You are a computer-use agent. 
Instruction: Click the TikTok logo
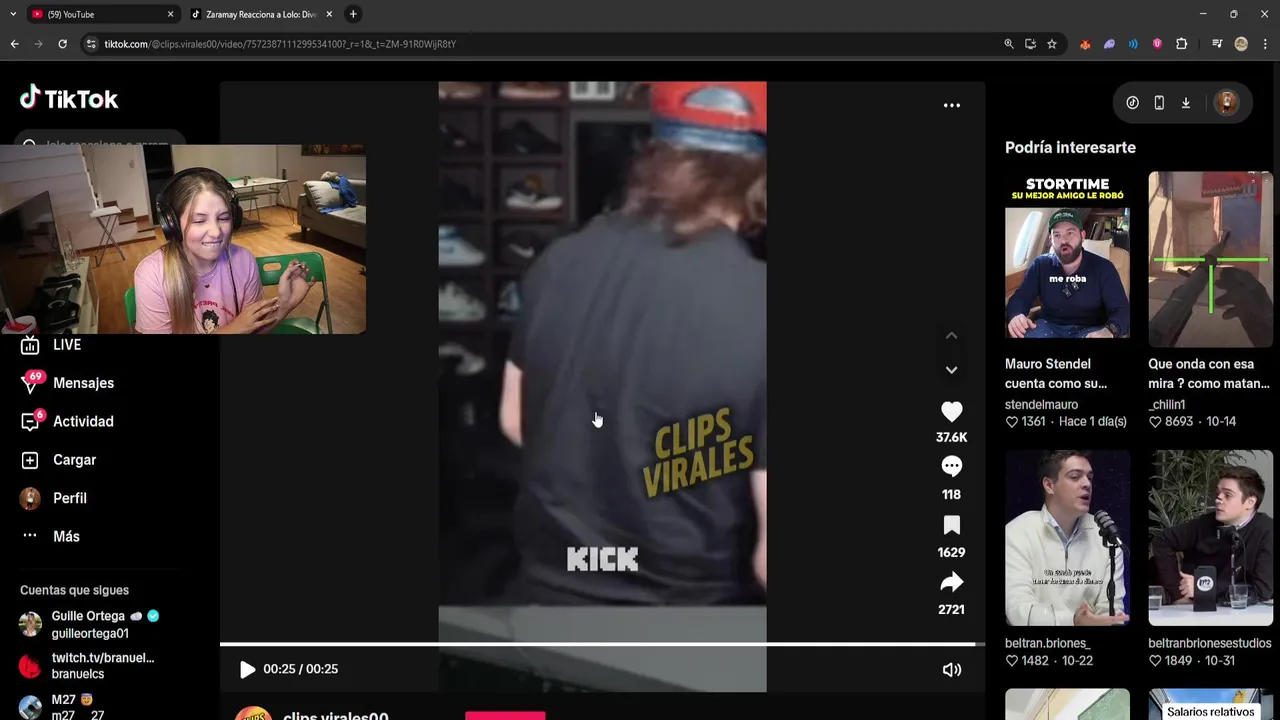(x=69, y=98)
